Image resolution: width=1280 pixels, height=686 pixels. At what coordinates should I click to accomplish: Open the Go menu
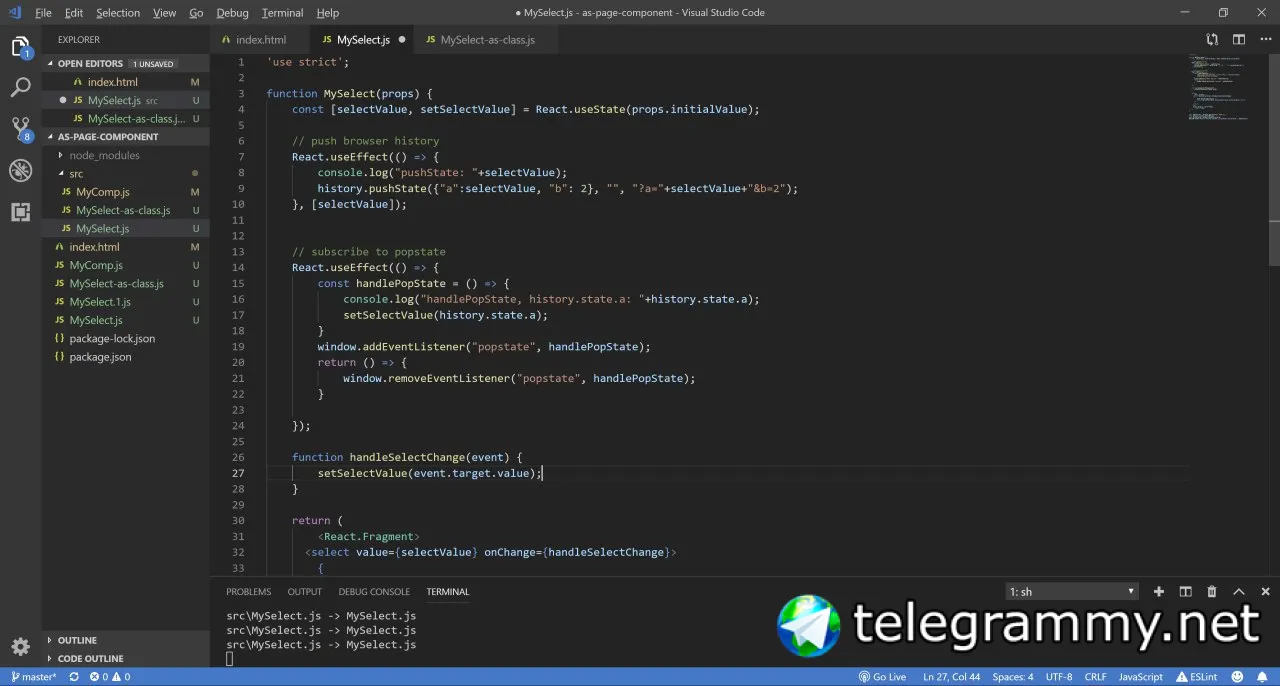tap(196, 13)
